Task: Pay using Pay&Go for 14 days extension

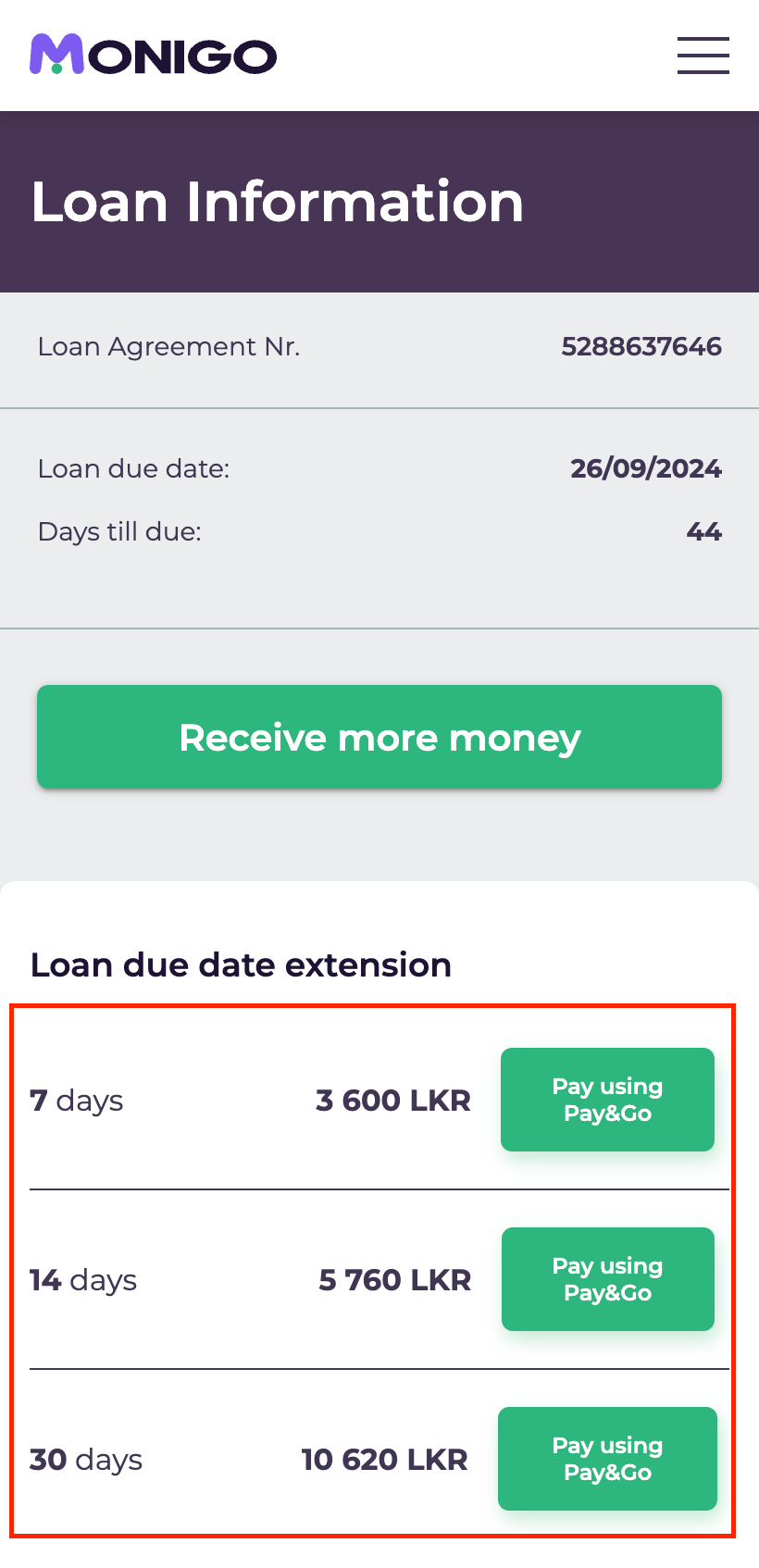Action: (607, 1279)
